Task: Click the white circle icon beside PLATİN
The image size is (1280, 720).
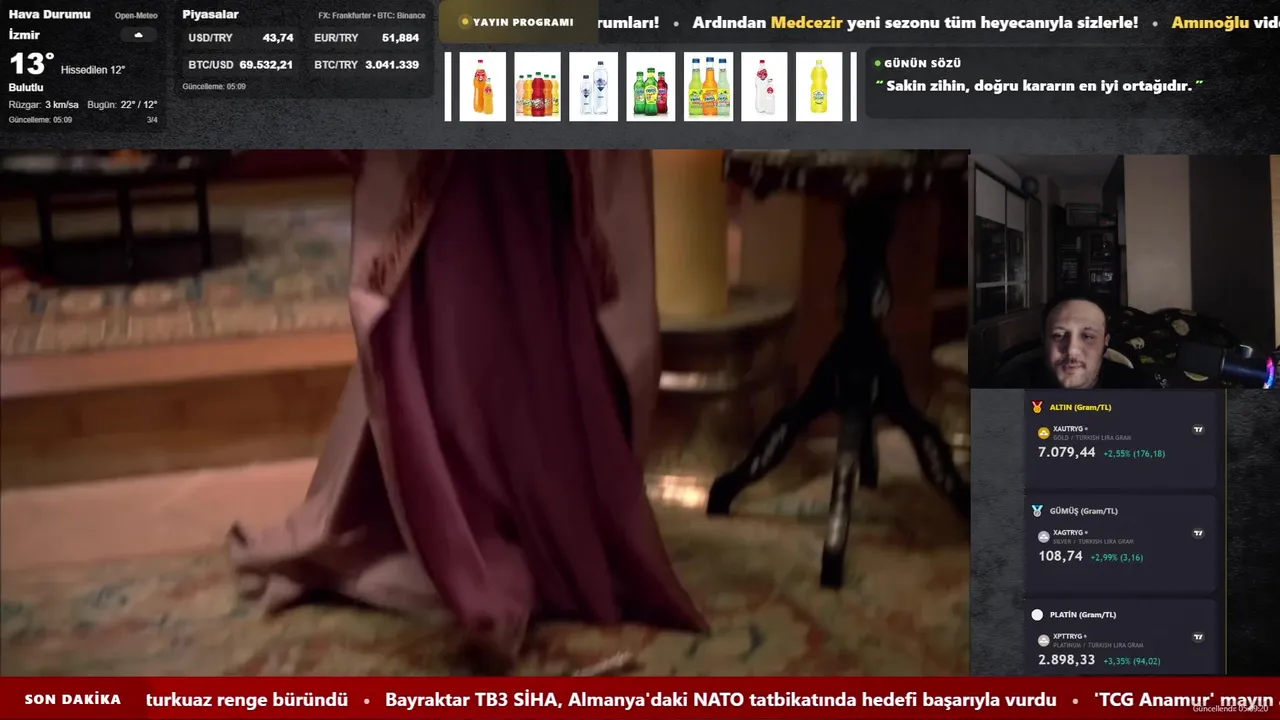Action: coord(1037,615)
